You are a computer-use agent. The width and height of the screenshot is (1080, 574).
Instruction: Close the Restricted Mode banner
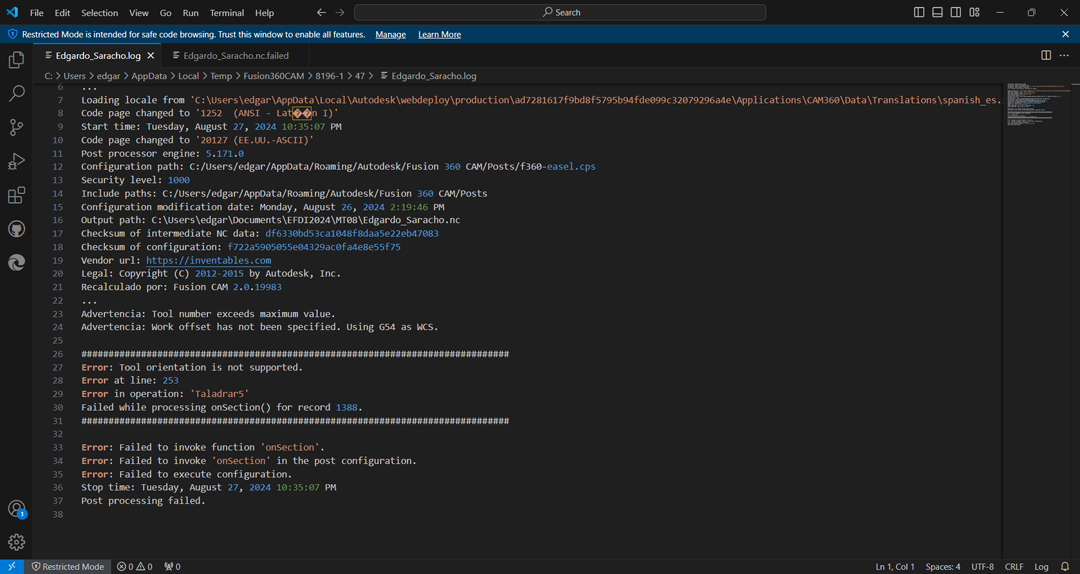click(1066, 34)
